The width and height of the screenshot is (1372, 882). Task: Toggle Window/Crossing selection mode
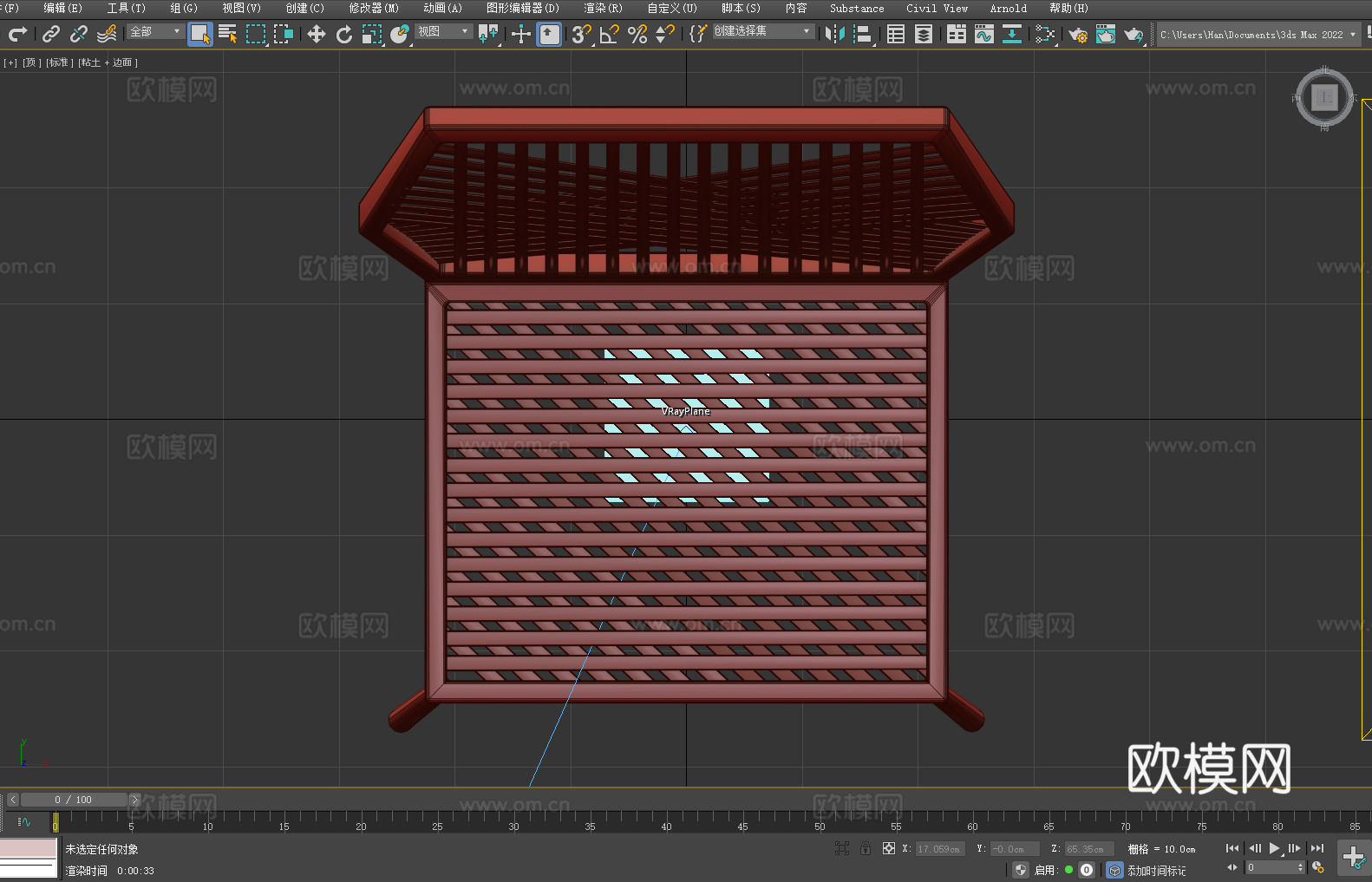click(x=284, y=34)
